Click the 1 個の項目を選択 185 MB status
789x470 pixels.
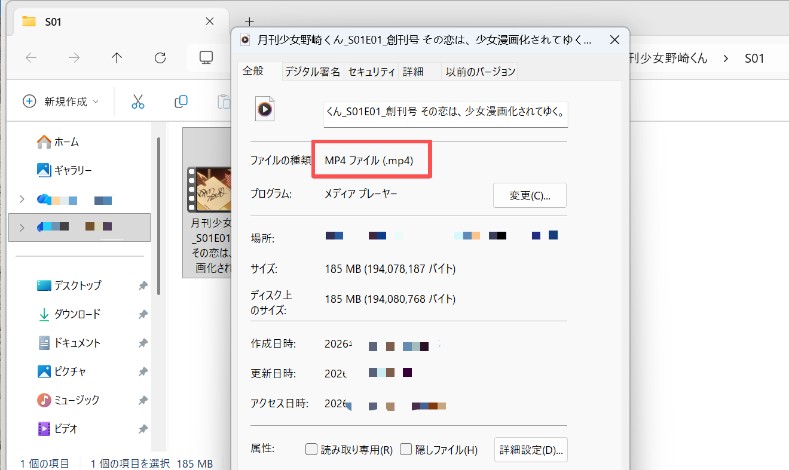tap(151, 463)
